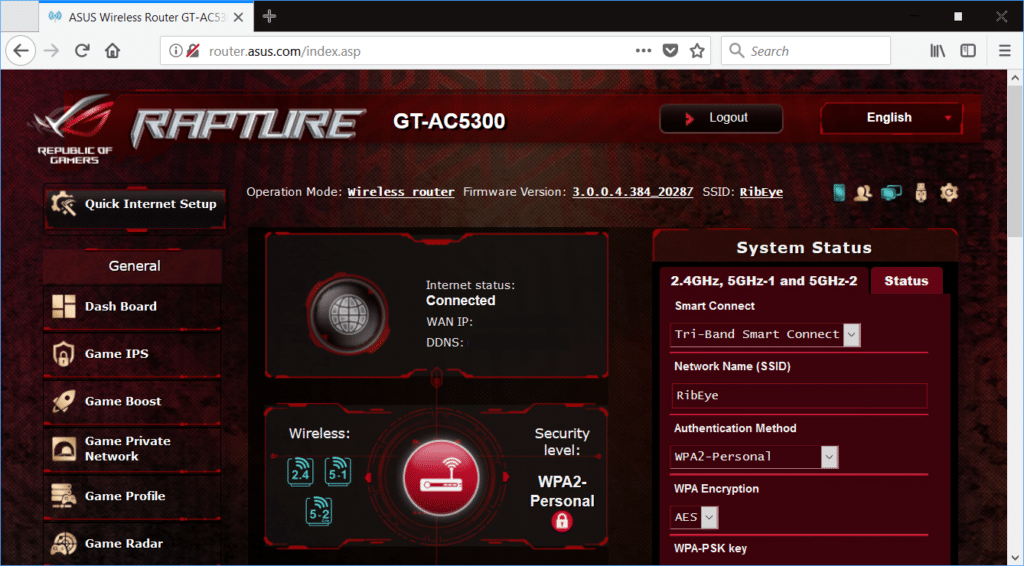Open a new browser tab

pos(269,16)
